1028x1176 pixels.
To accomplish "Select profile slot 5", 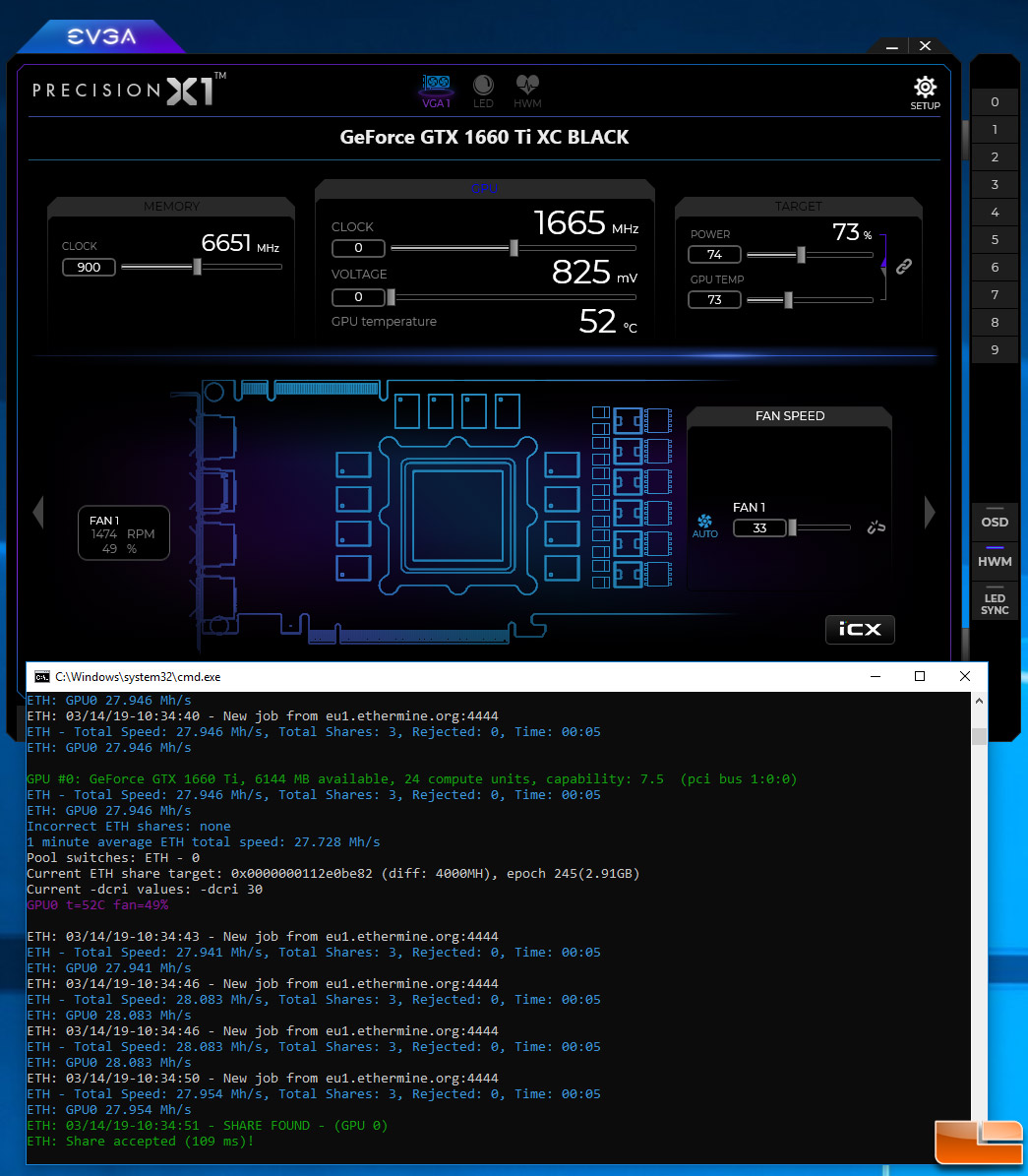I will coord(995,240).
